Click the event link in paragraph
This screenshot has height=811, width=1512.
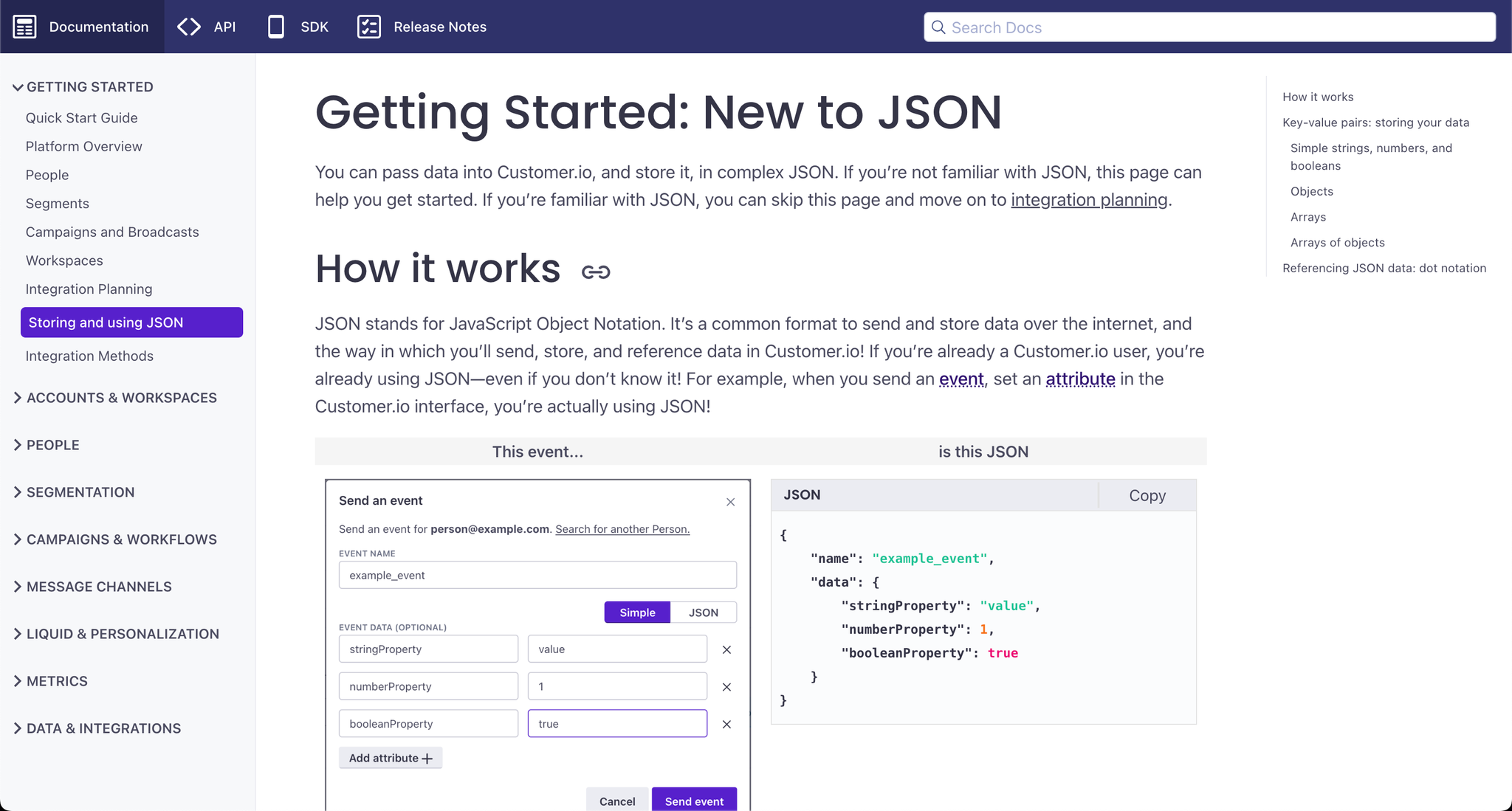pyautogui.click(x=961, y=379)
